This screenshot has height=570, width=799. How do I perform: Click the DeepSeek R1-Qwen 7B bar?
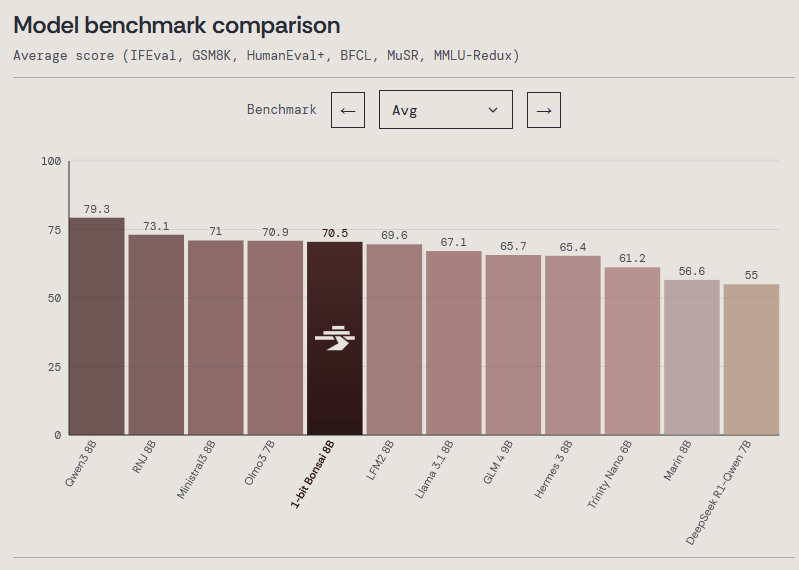click(x=751, y=360)
